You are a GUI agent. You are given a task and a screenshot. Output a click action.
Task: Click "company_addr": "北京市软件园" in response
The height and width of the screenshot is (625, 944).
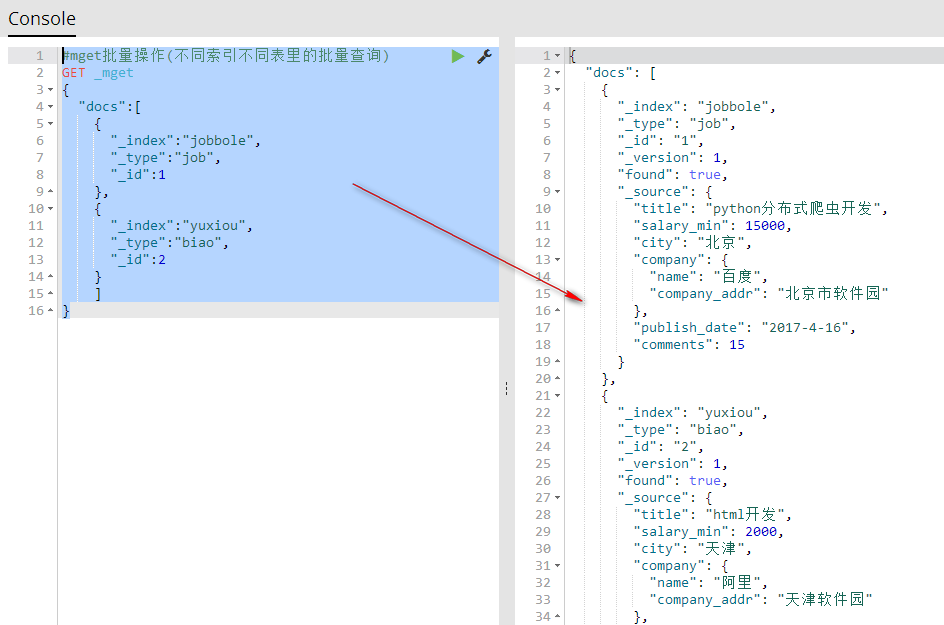769,293
